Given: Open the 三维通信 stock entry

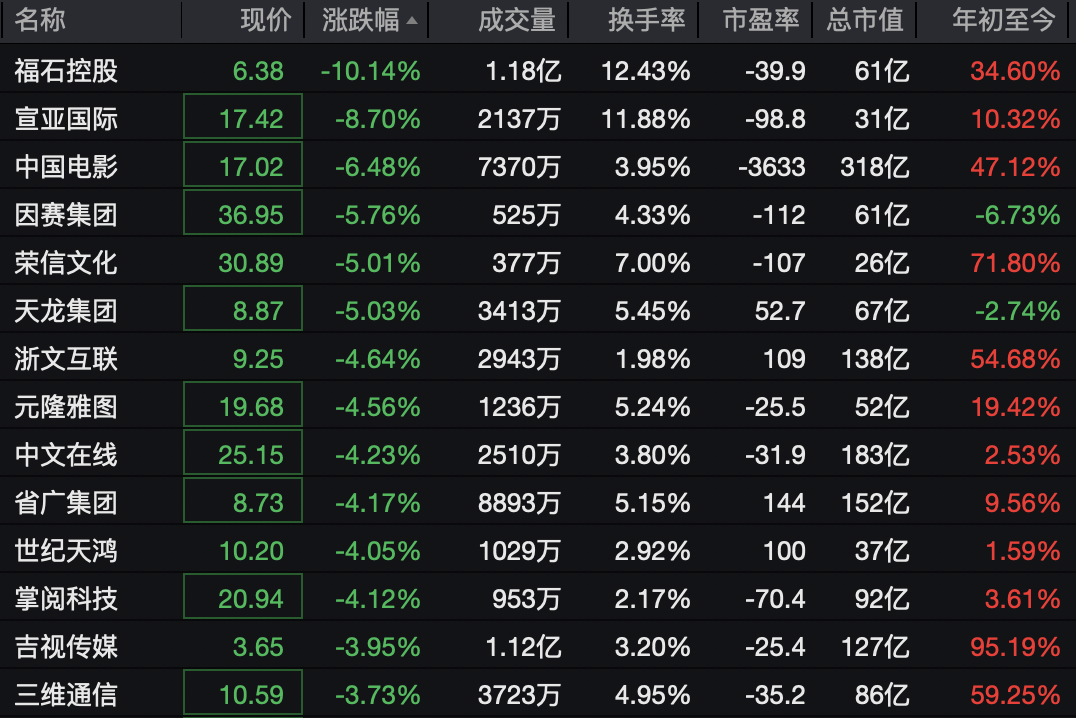Looking at the screenshot, I should [x=66, y=695].
